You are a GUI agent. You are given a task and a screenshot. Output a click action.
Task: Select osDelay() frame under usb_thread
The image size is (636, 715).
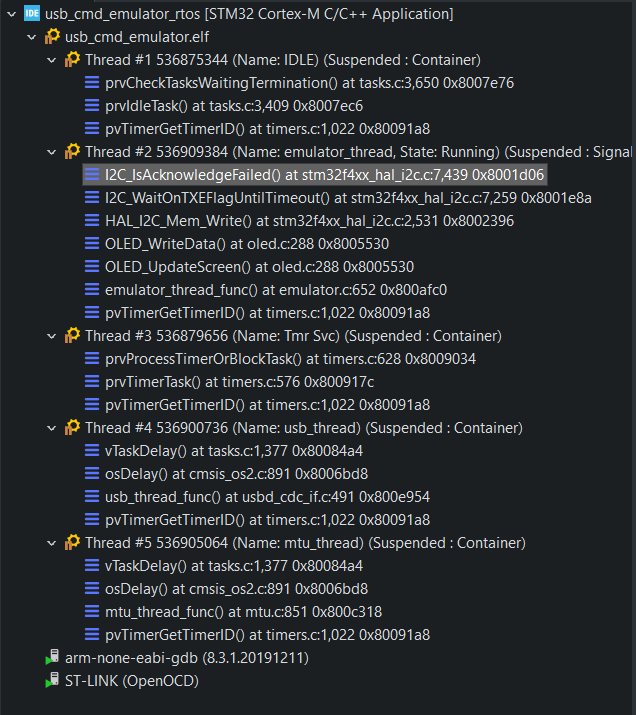236,474
